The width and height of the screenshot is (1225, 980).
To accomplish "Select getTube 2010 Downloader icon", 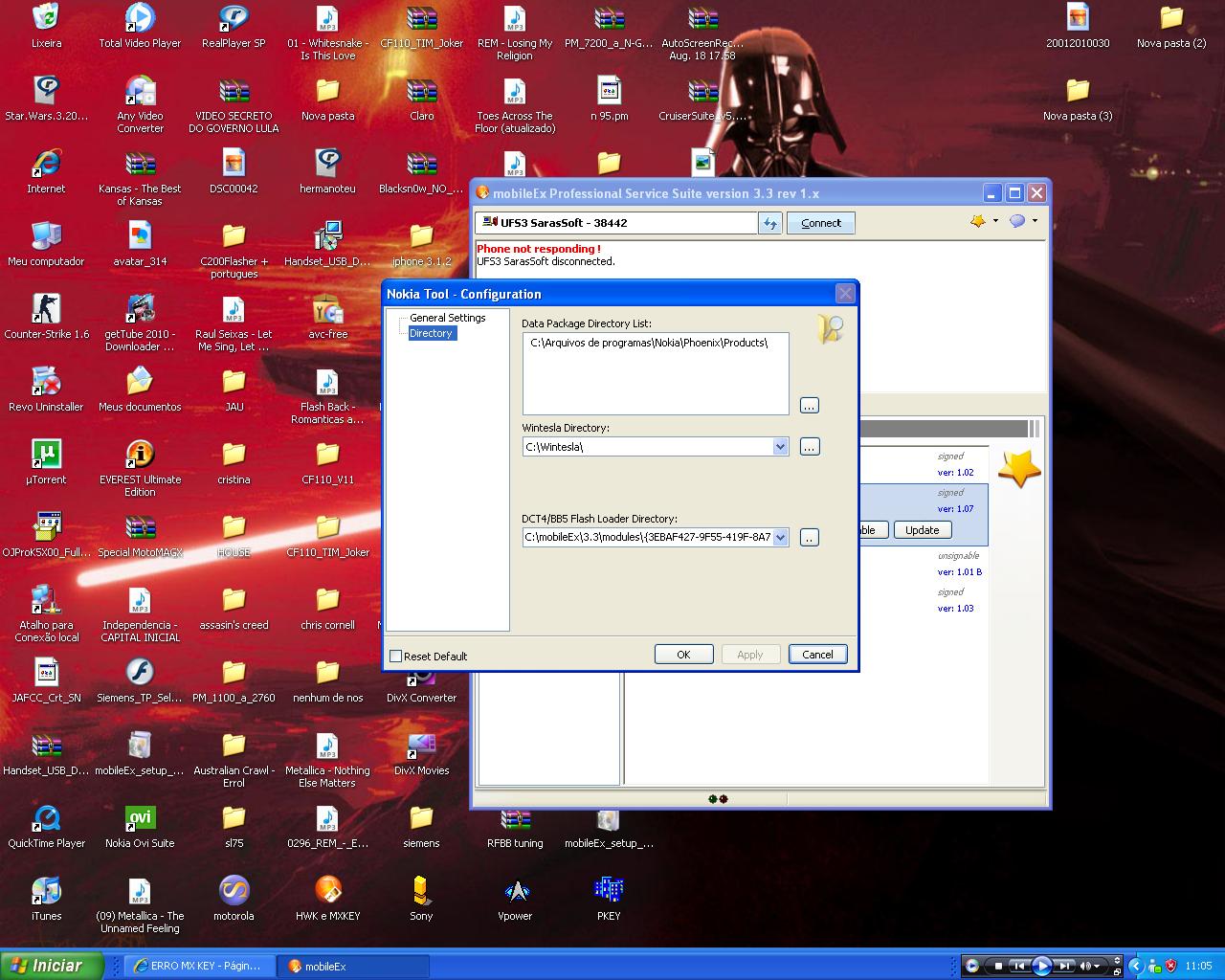I will point(140,323).
